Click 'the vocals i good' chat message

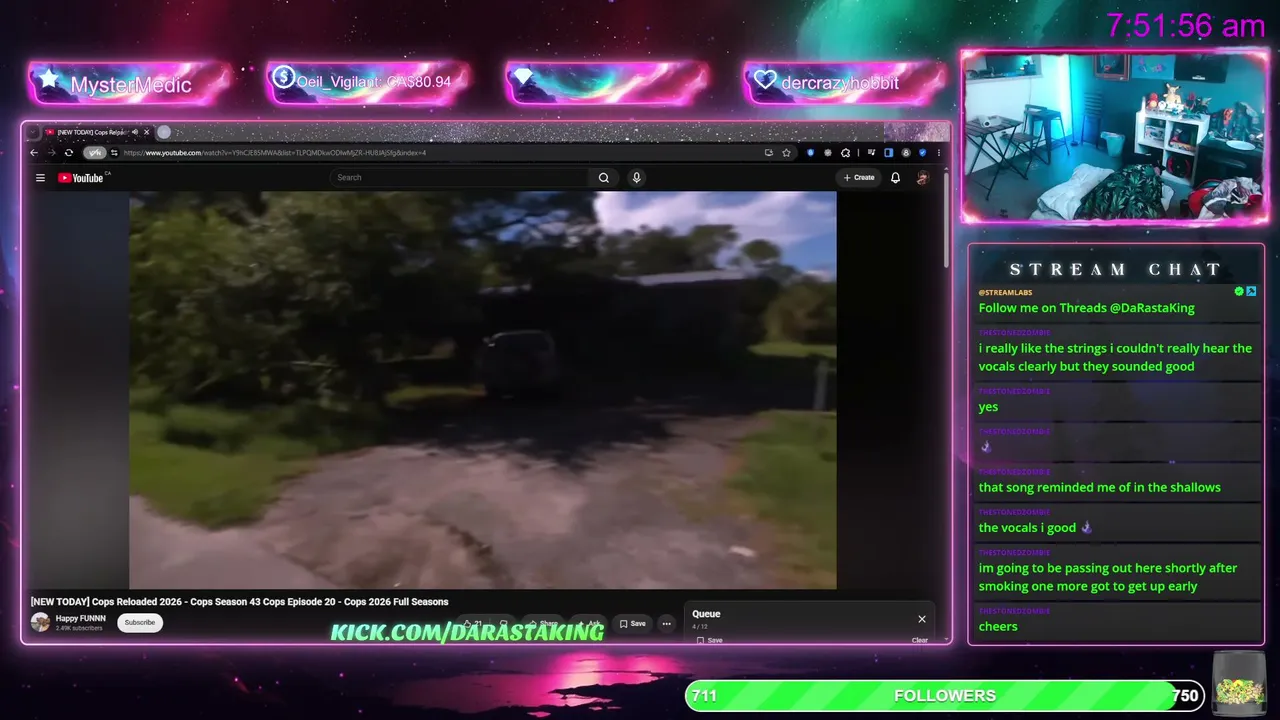coord(1036,527)
